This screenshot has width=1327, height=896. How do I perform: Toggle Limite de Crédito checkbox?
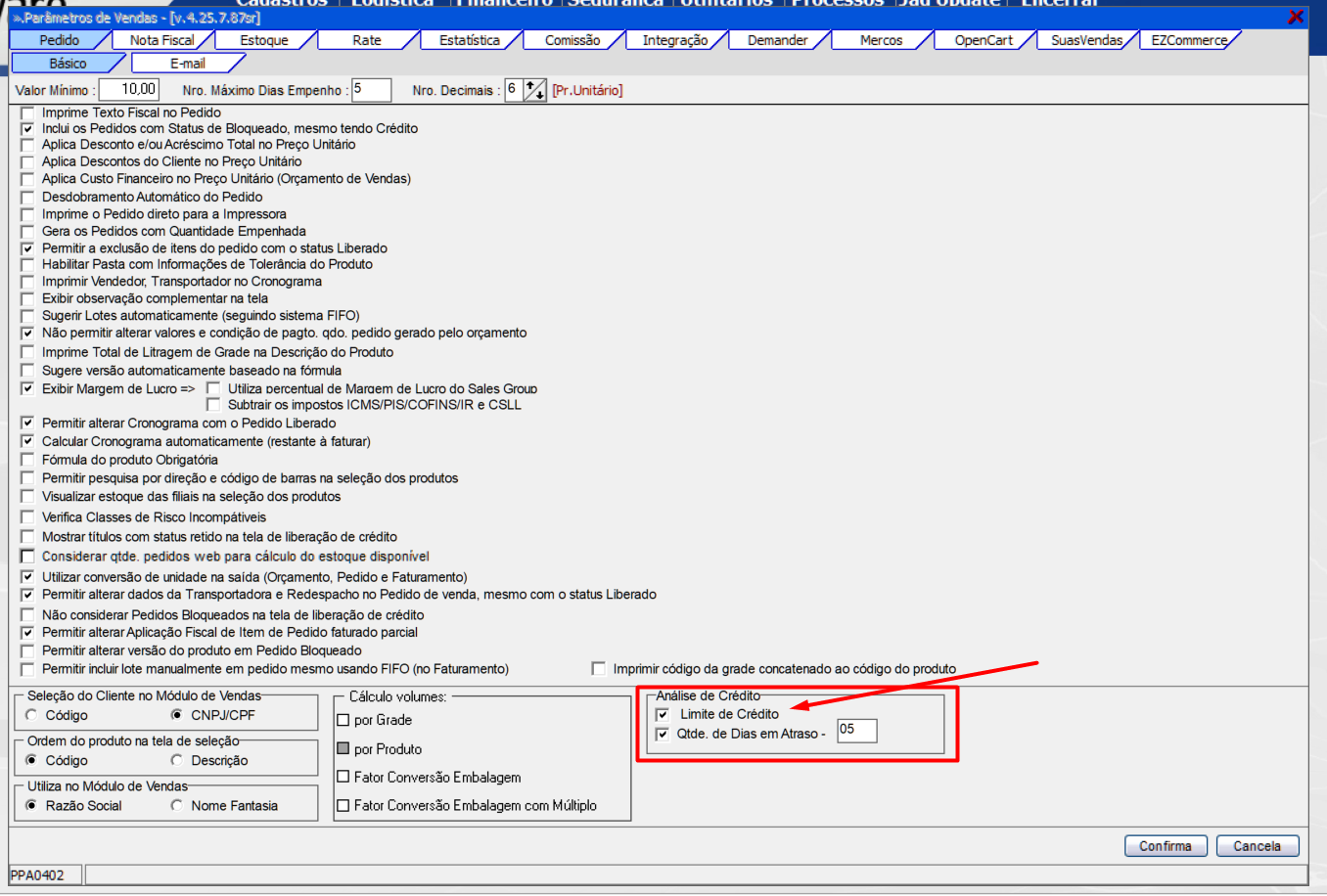tap(663, 714)
